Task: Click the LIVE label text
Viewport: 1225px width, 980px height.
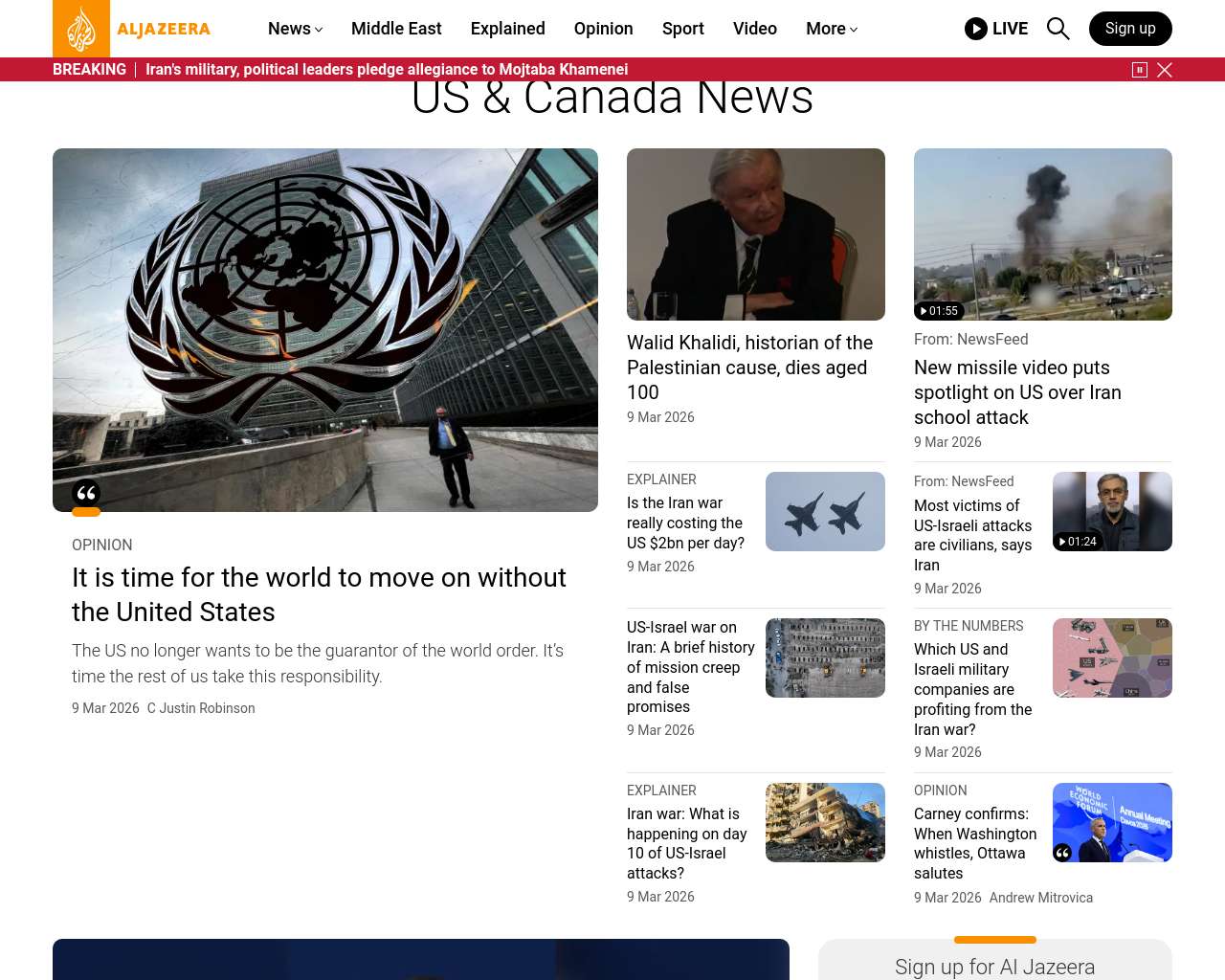Action: coord(1011,29)
